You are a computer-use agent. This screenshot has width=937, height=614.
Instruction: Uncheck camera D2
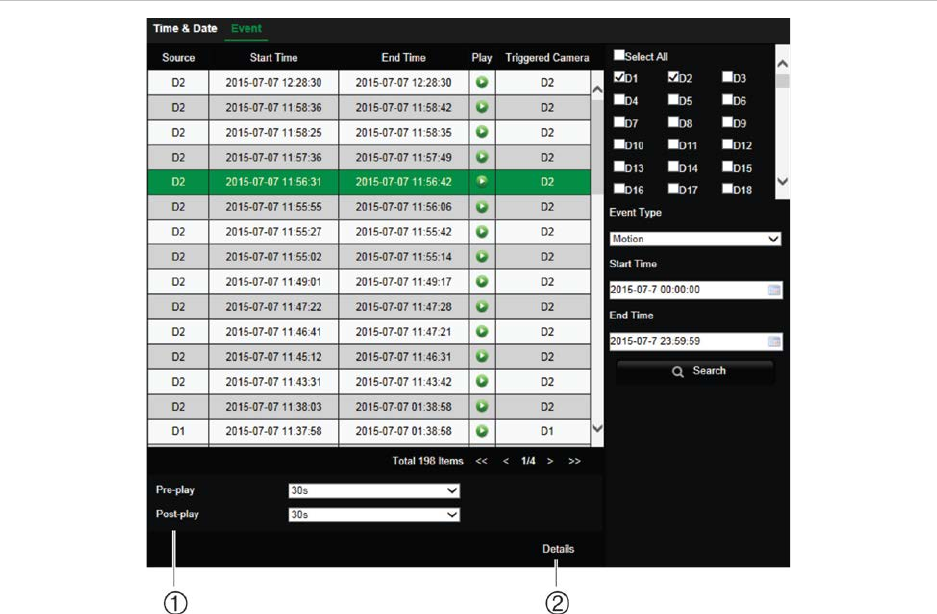(x=673, y=77)
